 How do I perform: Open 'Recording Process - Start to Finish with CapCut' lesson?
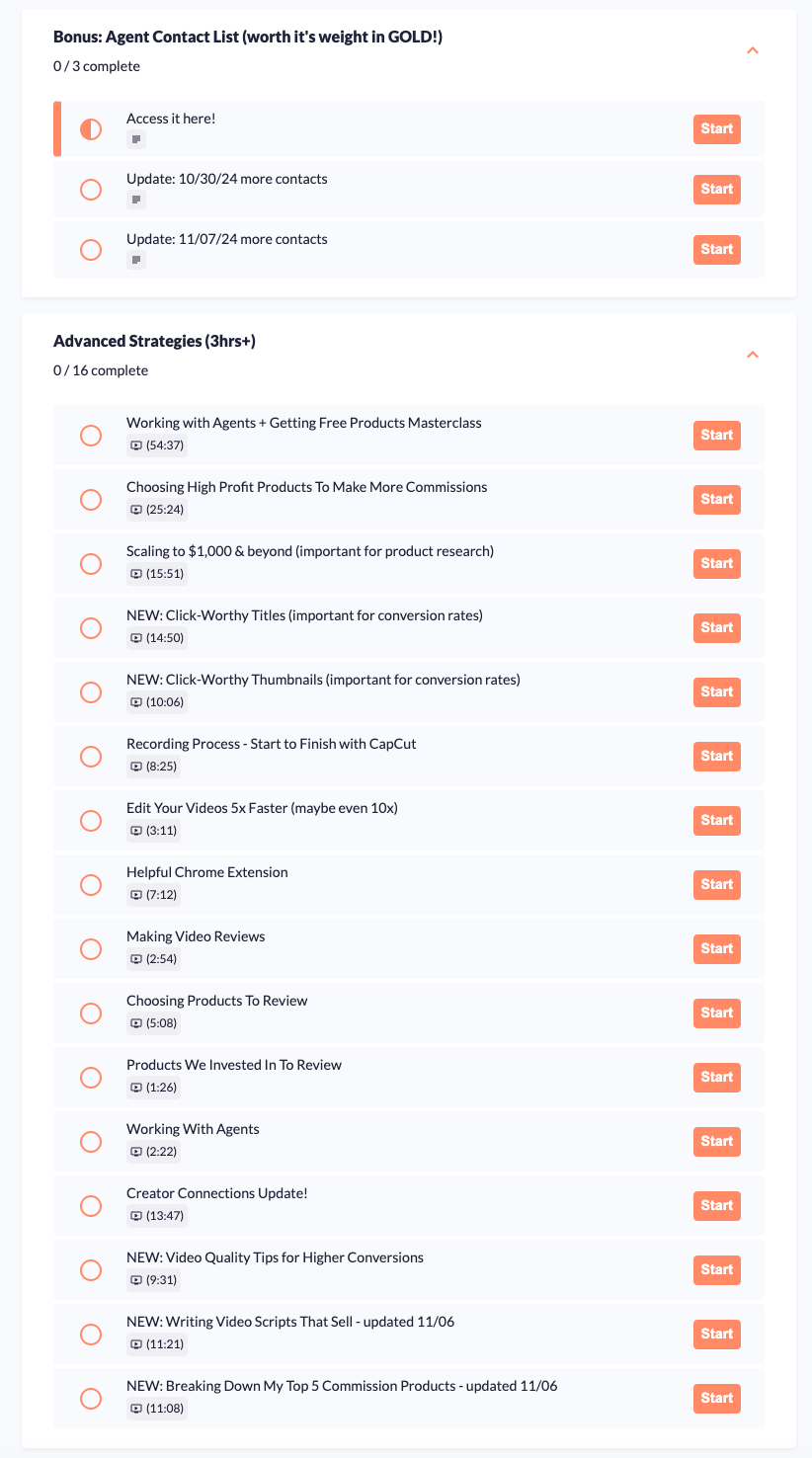click(x=716, y=757)
